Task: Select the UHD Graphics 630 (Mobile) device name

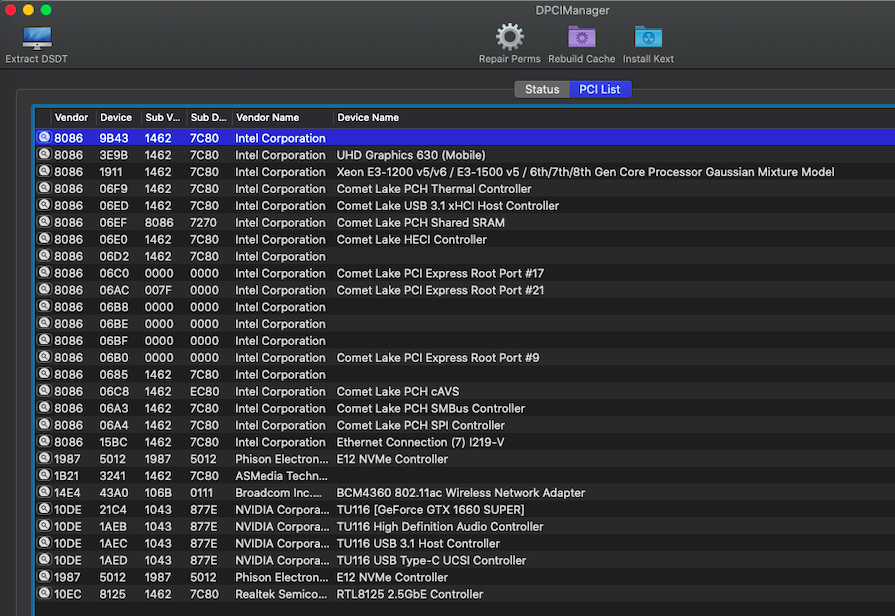Action: tap(411, 155)
